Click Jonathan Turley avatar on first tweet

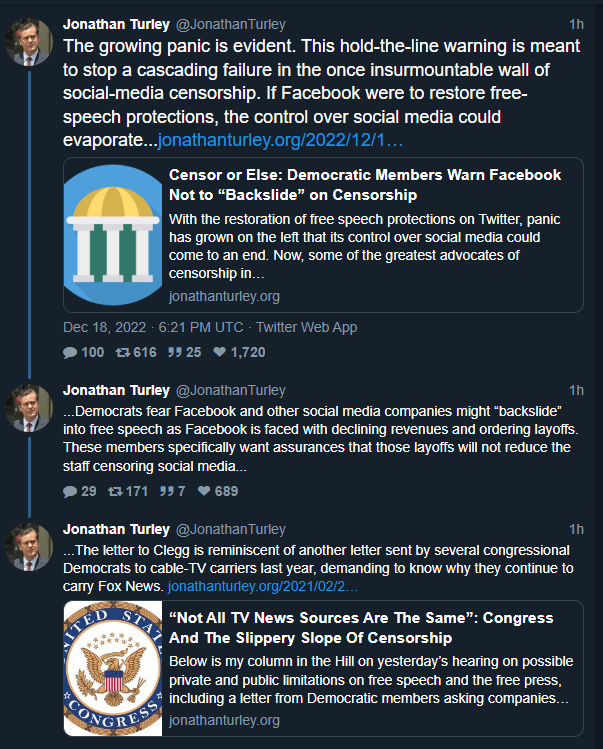click(x=30, y=41)
